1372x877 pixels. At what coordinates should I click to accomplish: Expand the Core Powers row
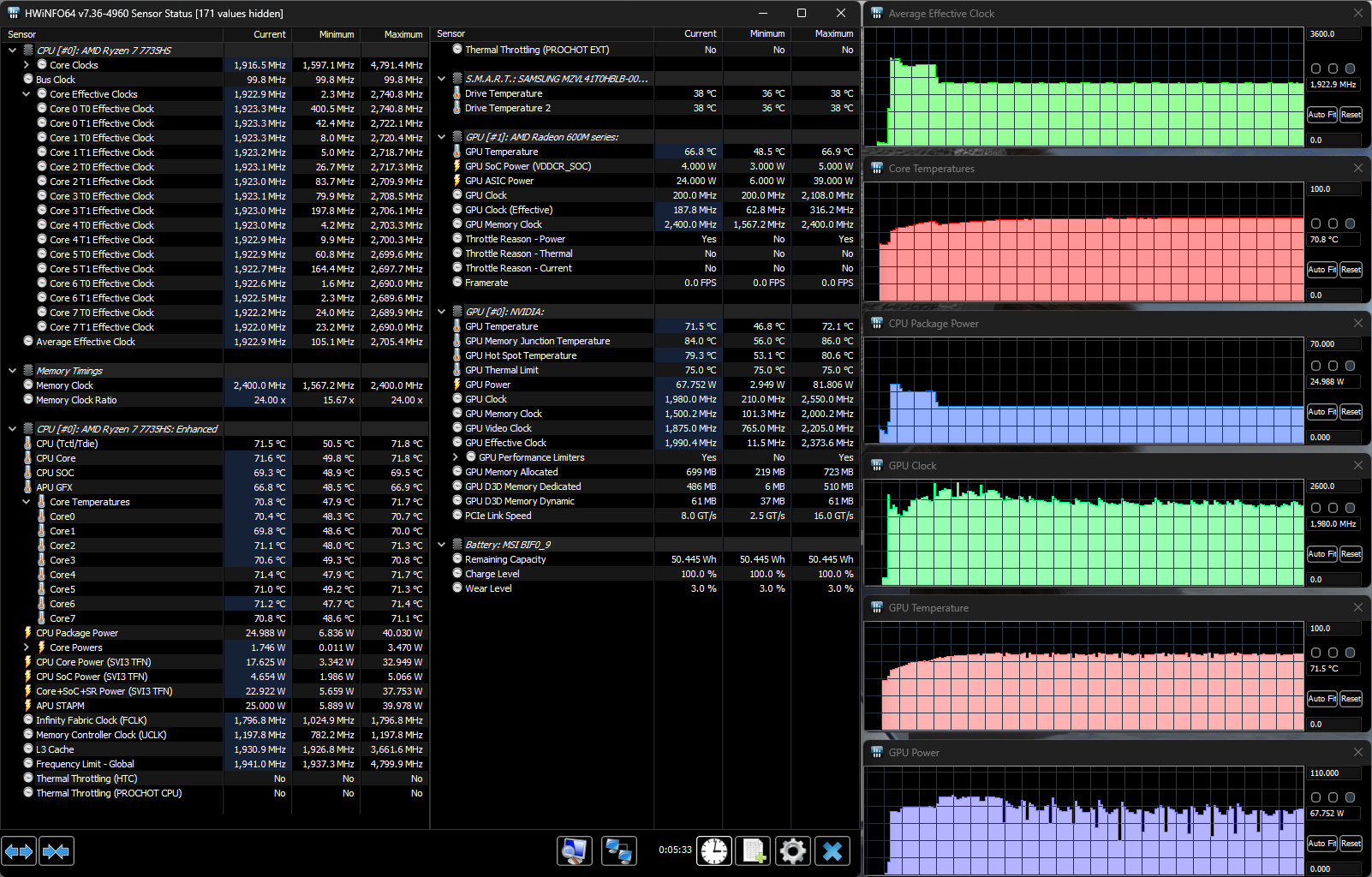27,647
